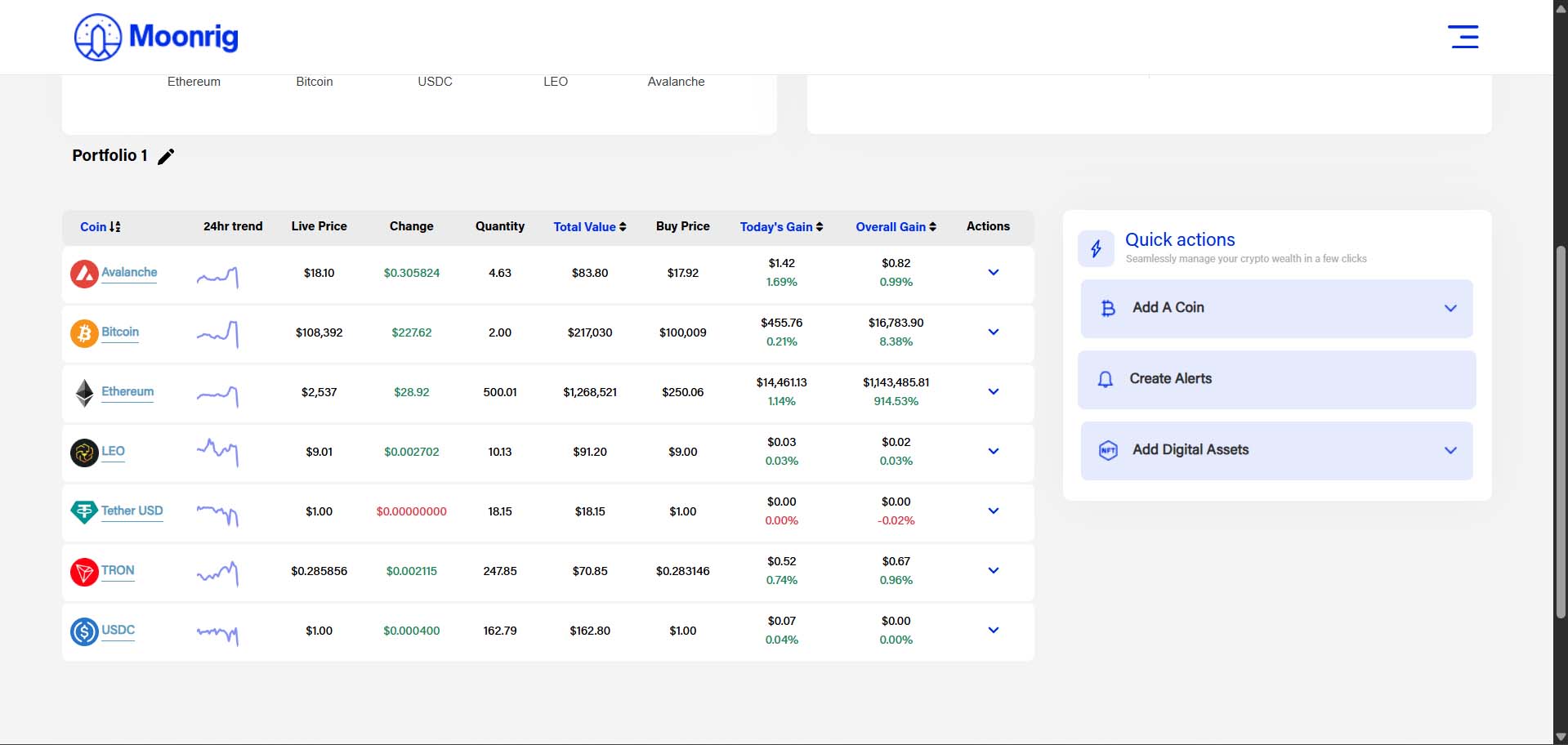Sort table by Overall Gain
1568x745 pixels.
pos(896,227)
